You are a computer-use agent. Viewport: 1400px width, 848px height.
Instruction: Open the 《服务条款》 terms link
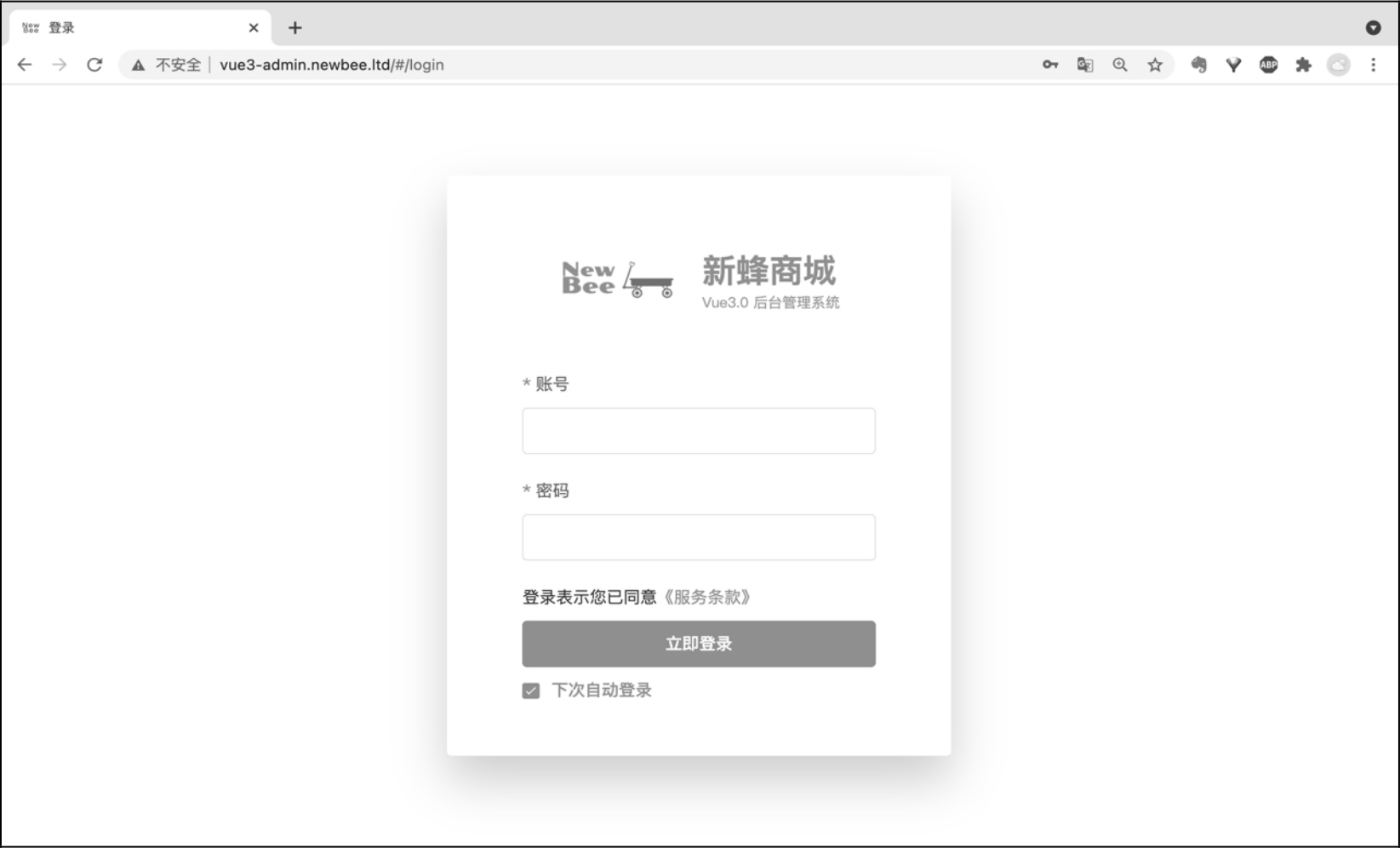point(707,597)
